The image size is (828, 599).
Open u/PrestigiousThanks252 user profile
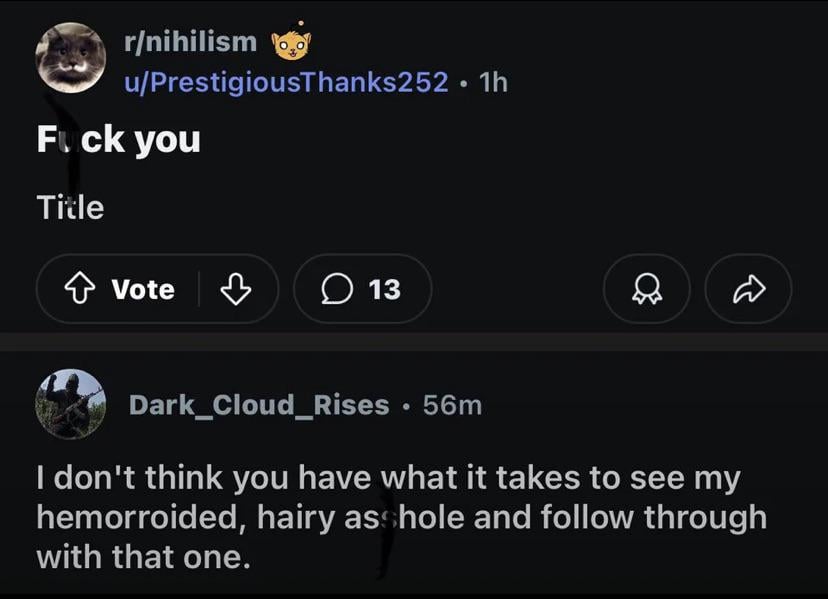click(285, 82)
